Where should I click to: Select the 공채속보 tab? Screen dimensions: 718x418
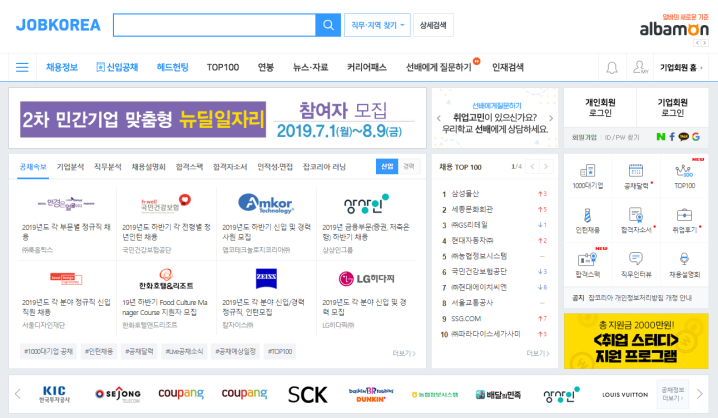33,167
